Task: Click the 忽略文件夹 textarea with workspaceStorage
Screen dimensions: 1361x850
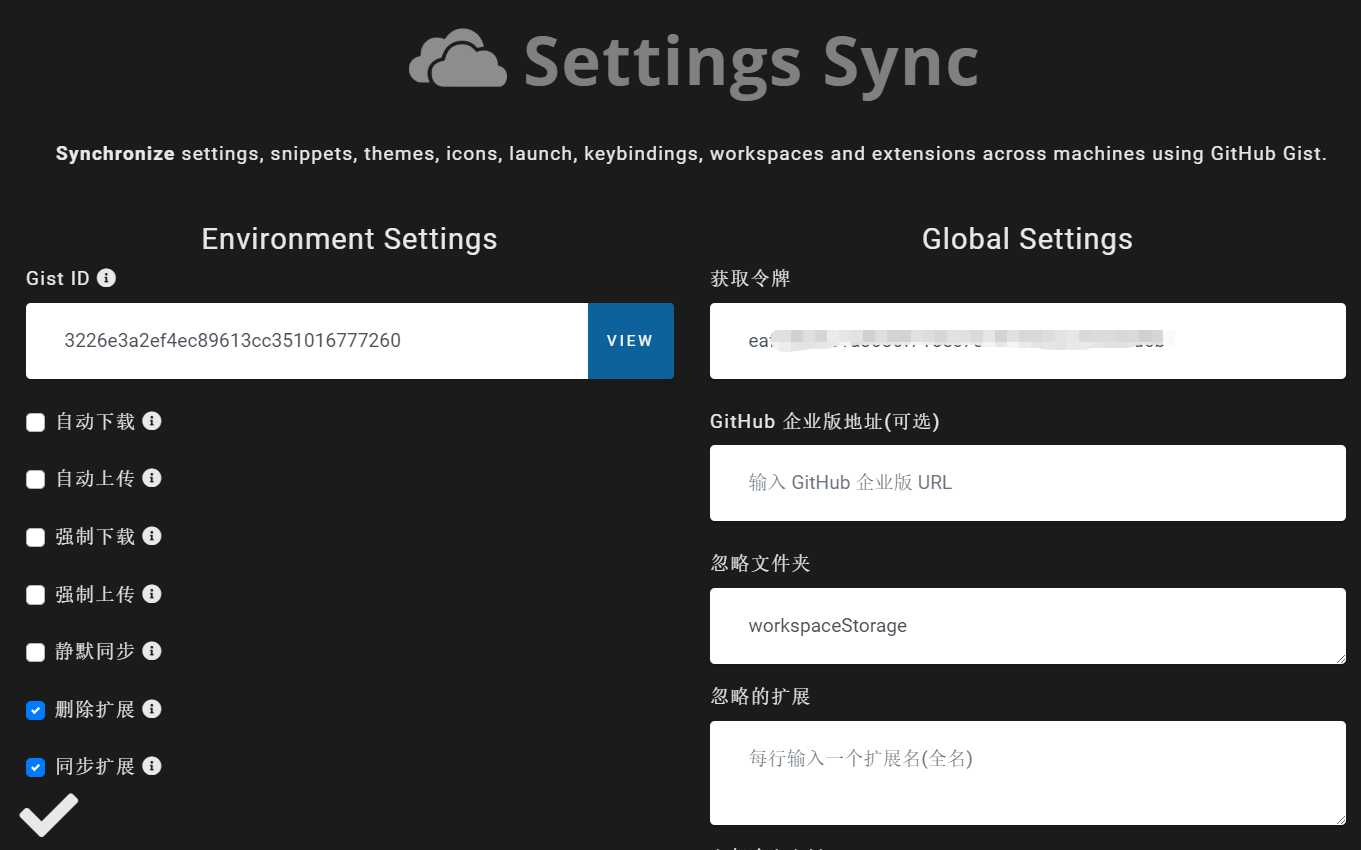Action: click(1028, 626)
